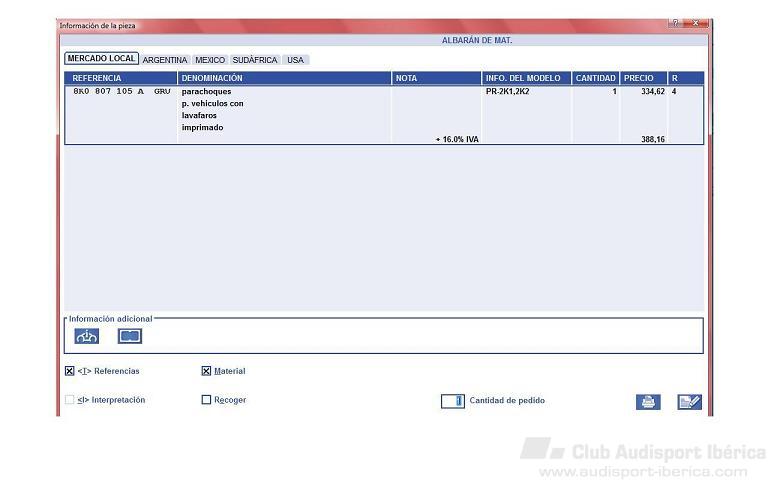
Task: Click the printer icon button
Action: pyautogui.click(x=648, y=402)
